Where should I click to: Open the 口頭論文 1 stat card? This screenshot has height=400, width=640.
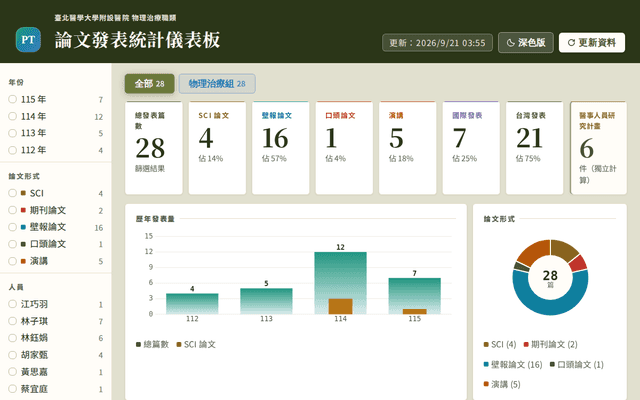[344, 148]
